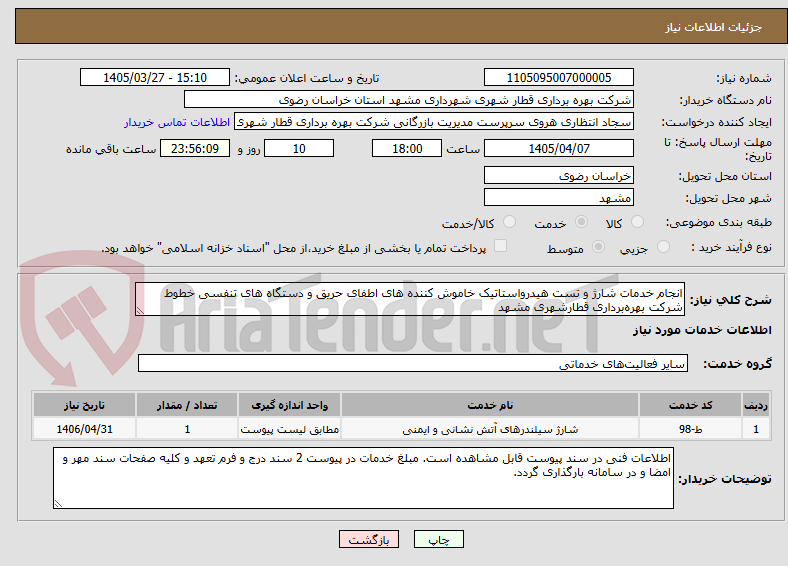Click the buyer organization name field

coord(409,99)
